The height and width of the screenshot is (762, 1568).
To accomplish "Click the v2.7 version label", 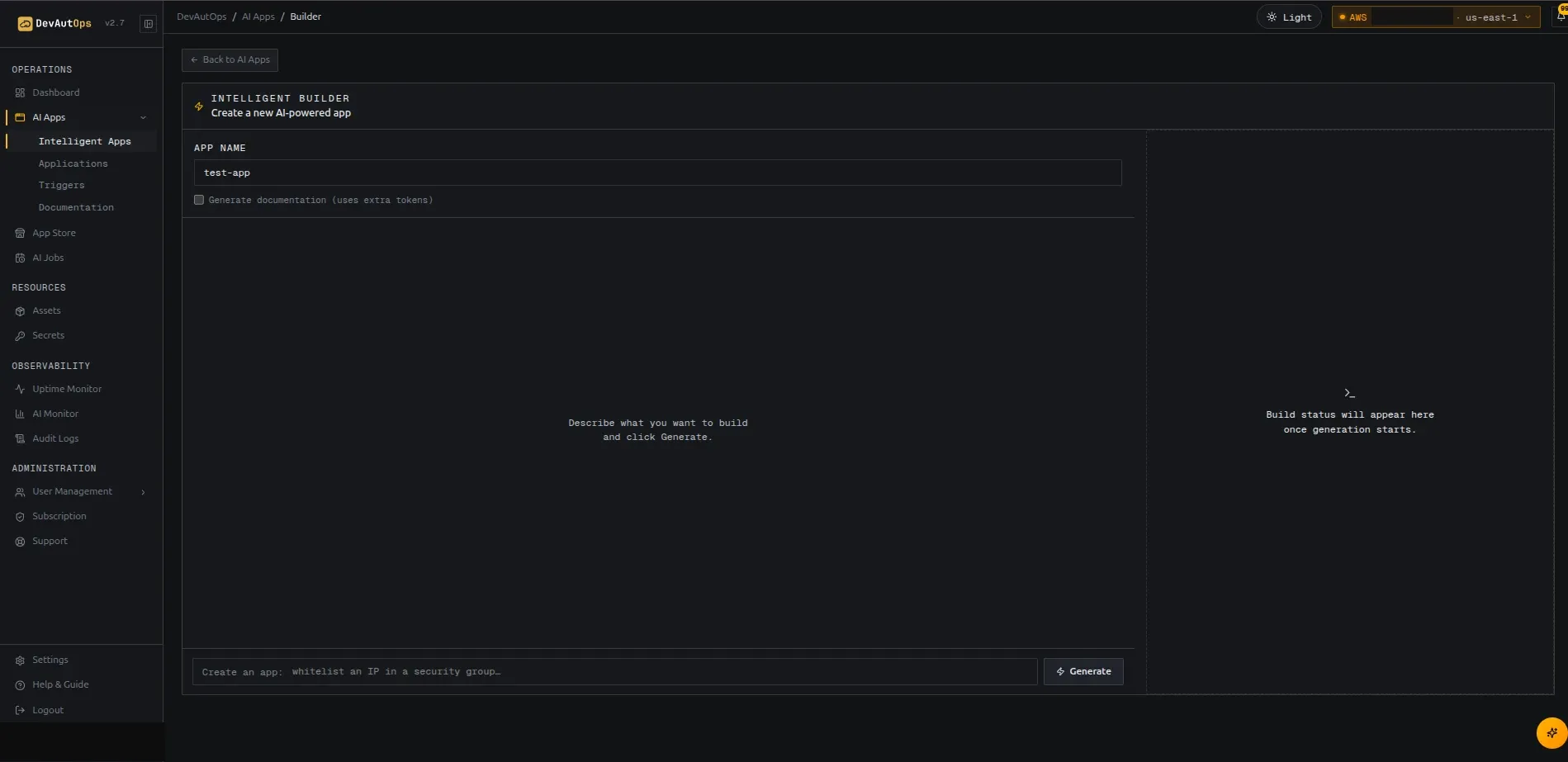I will pyautogui.click(x=115, y=24).
